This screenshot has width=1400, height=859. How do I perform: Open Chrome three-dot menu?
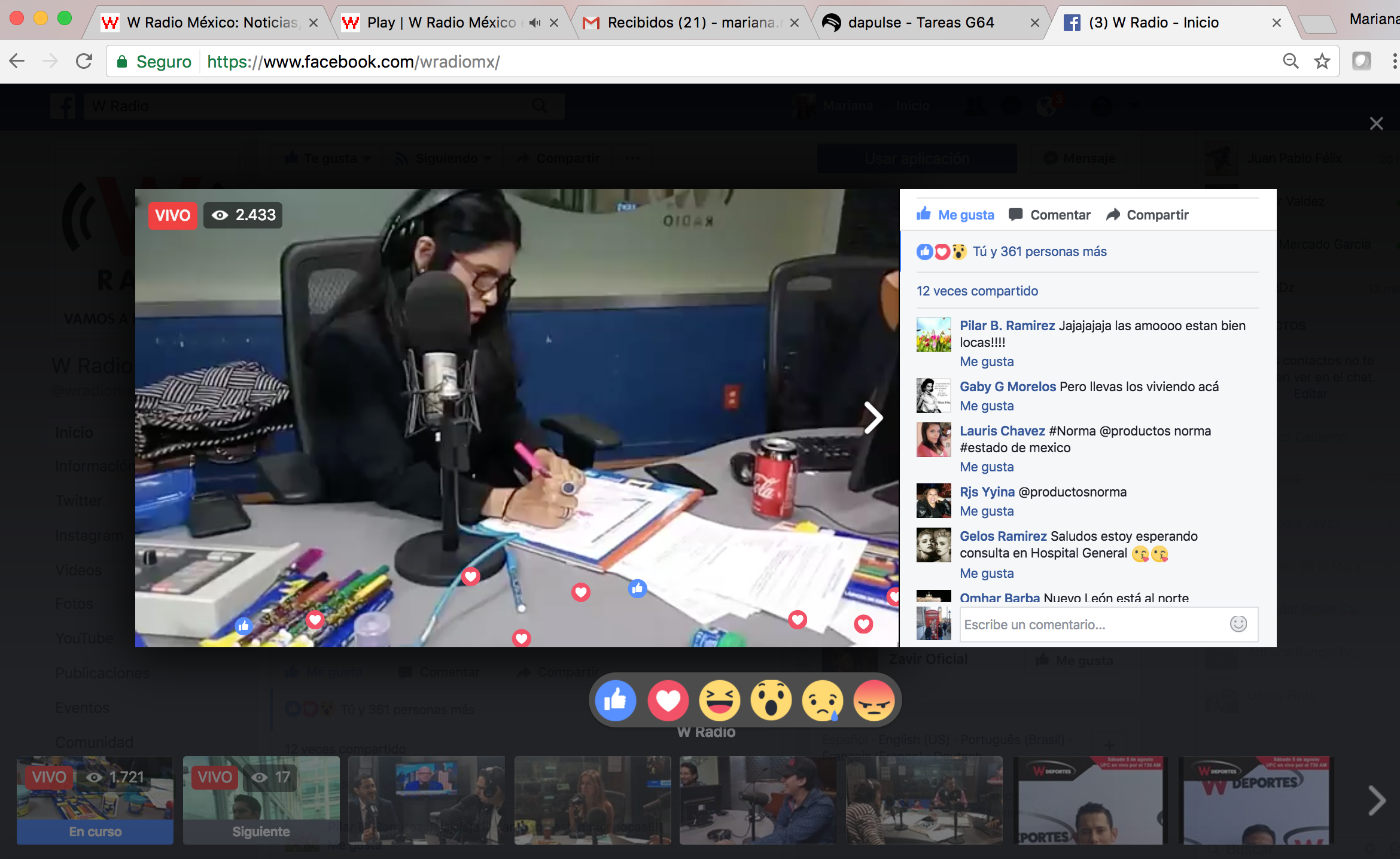pos(1394,61)
